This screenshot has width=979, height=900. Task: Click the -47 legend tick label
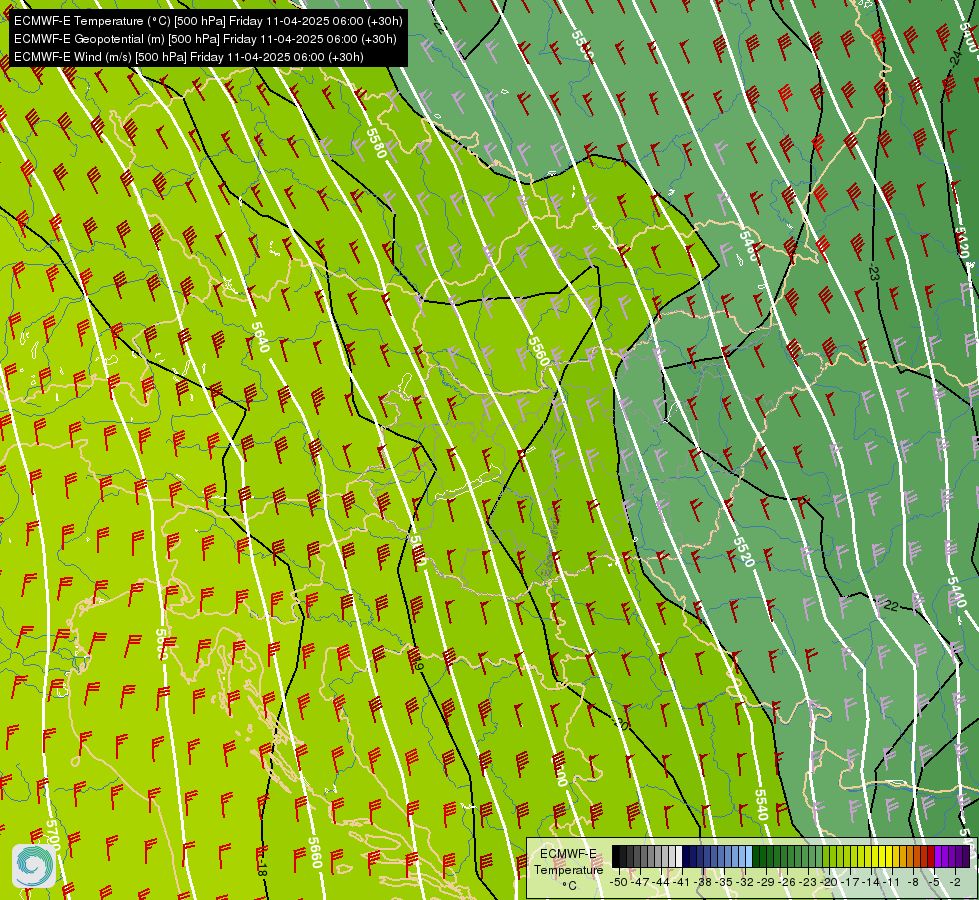point(640,882)
